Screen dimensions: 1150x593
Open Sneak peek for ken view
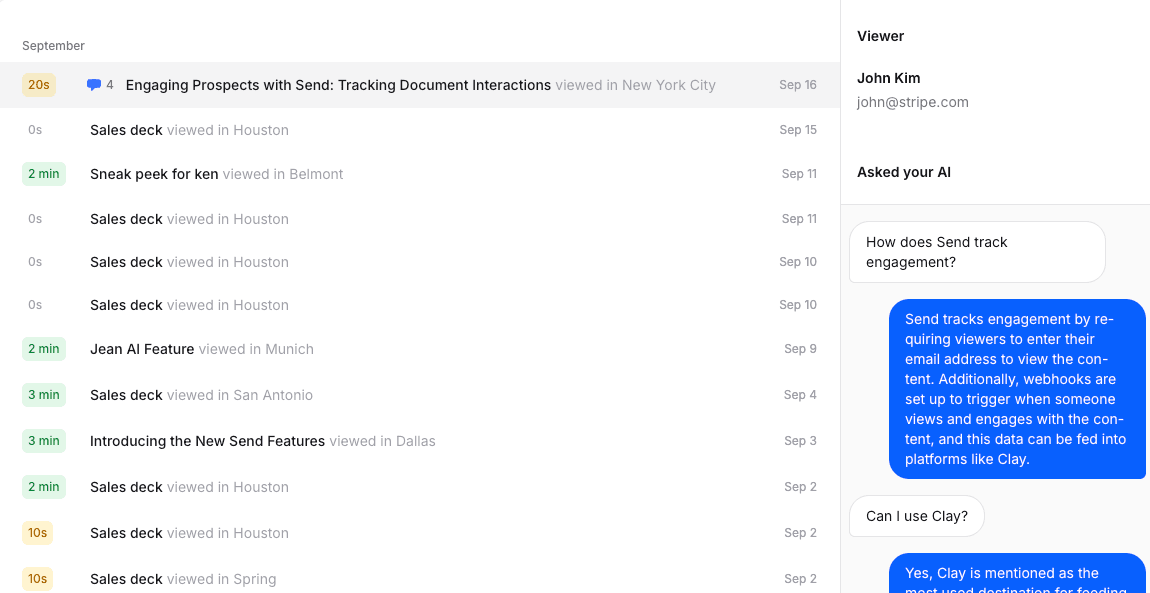[154, 174]
